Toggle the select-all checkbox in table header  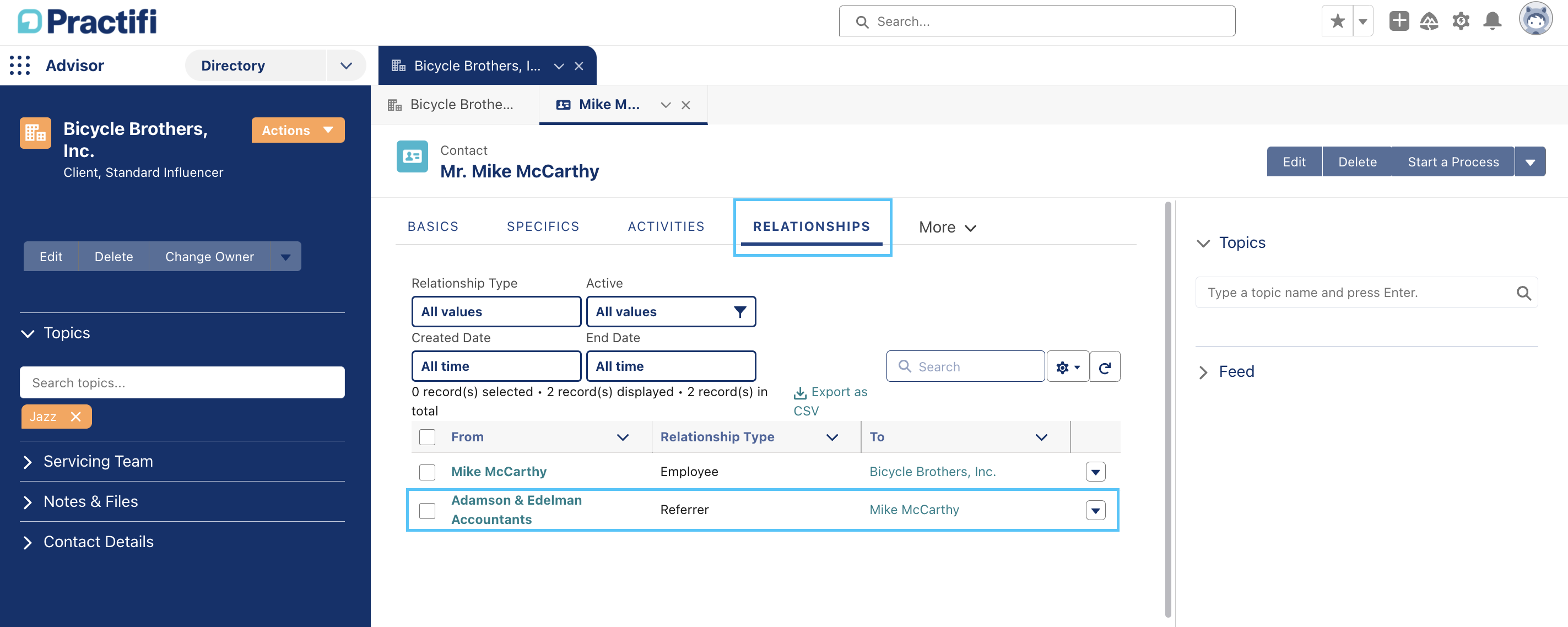click(428, 437)
